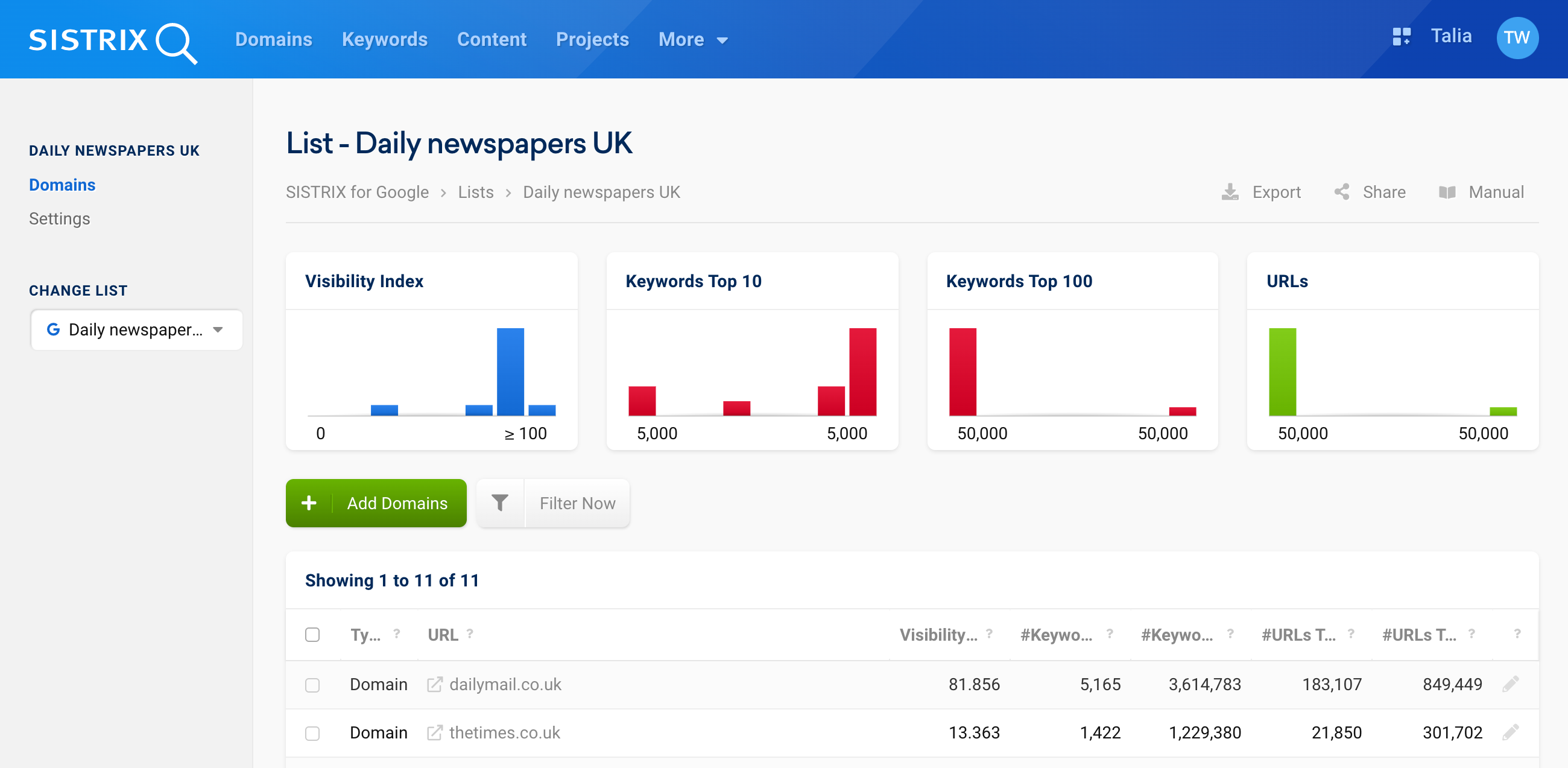Image resolution: width=1568 pixels, height=768 pixels.
Task: Select Domains in the sidebar
Action: point(62,185)
